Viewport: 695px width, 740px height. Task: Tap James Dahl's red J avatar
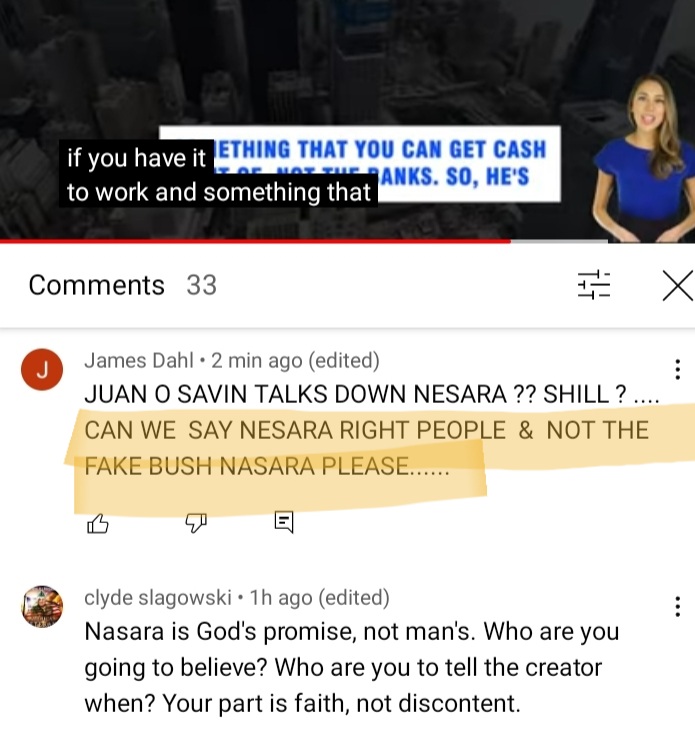[42, 370]
